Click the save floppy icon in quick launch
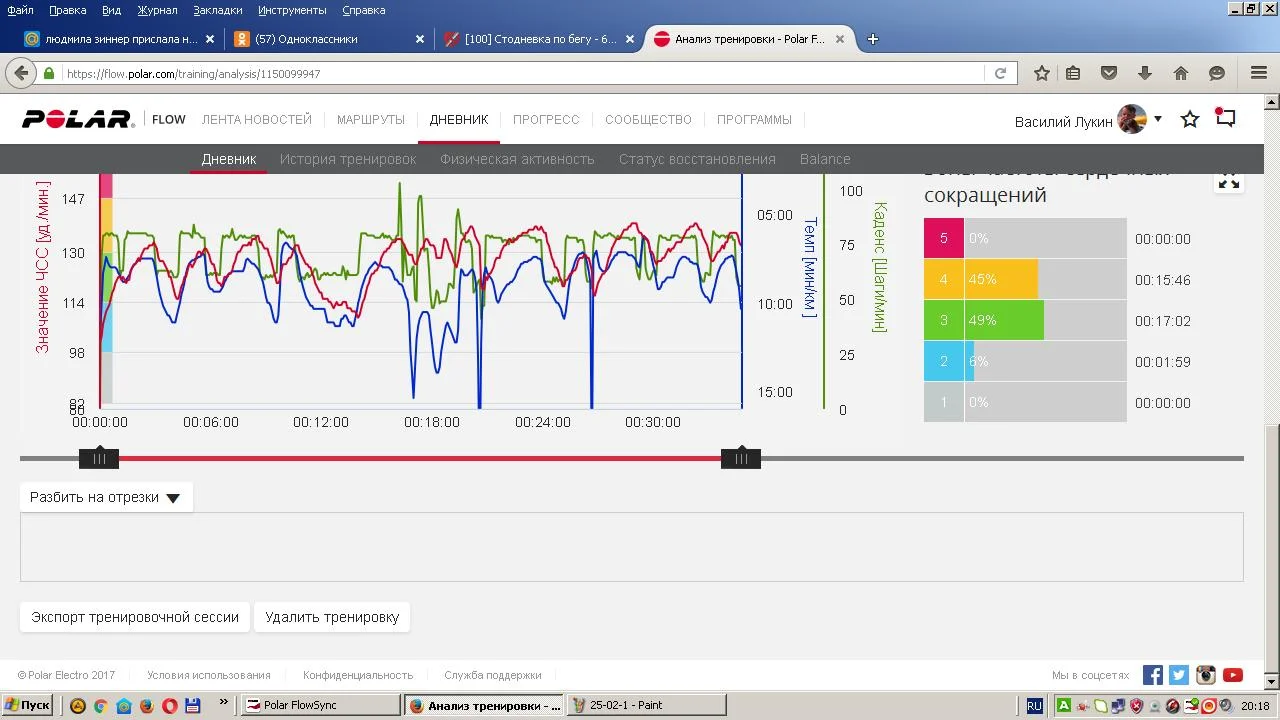The height and width of the screenshot is (720, 1280). point(193,705)
